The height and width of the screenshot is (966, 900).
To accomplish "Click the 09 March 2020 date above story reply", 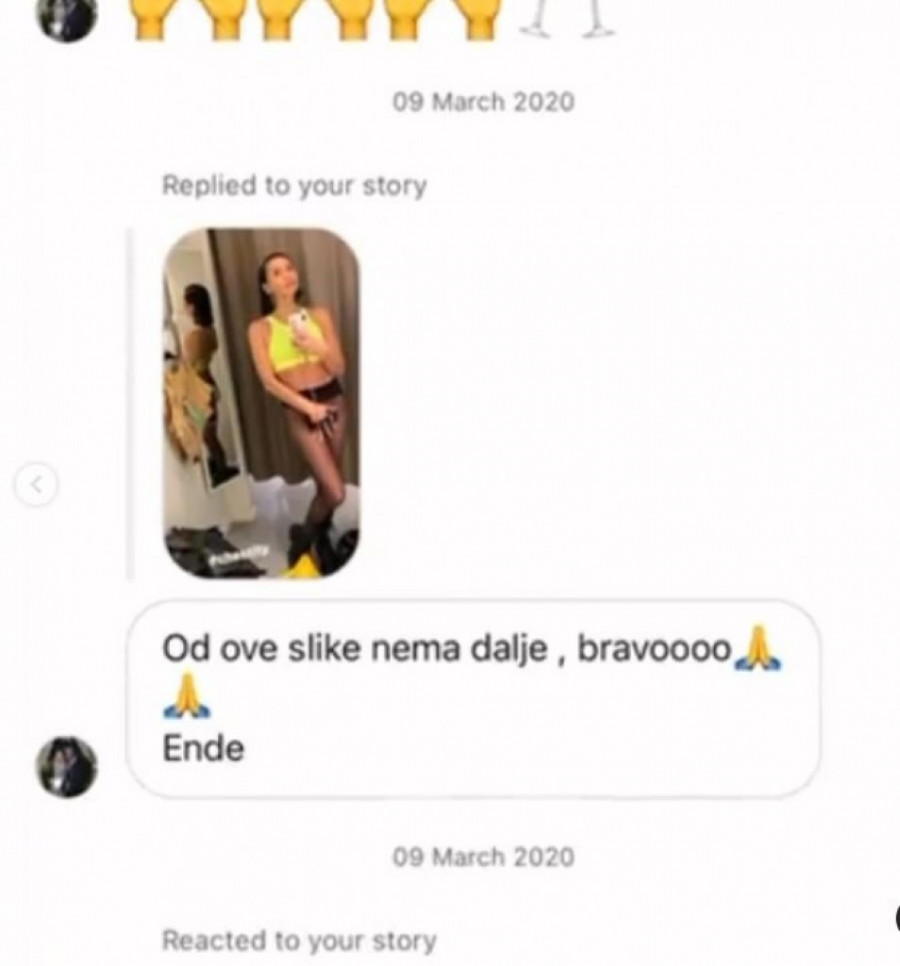I will pyautogui.click(x=484, y=102).
